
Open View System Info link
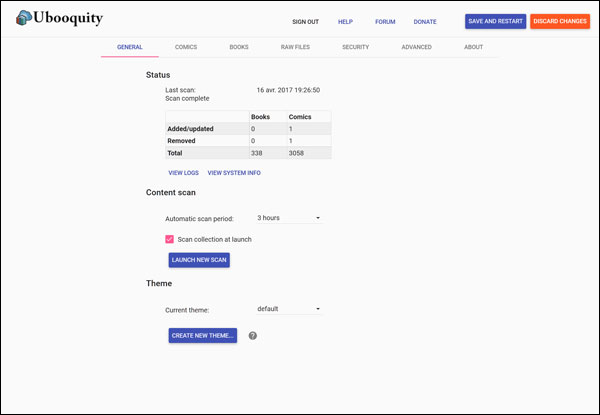(234, 173)
